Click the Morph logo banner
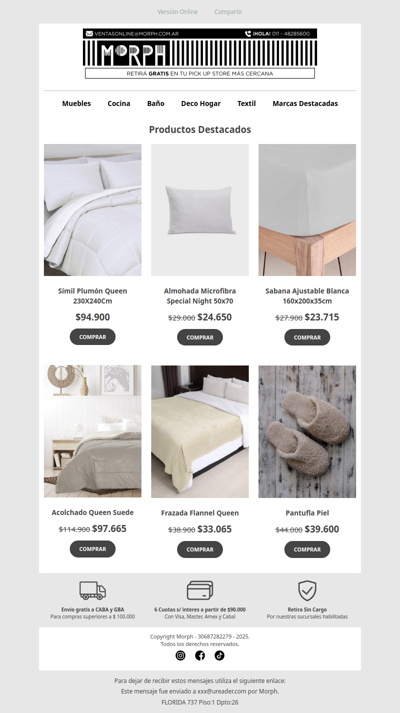The height and width of the screenshot is (713, 400). [200, 54]
